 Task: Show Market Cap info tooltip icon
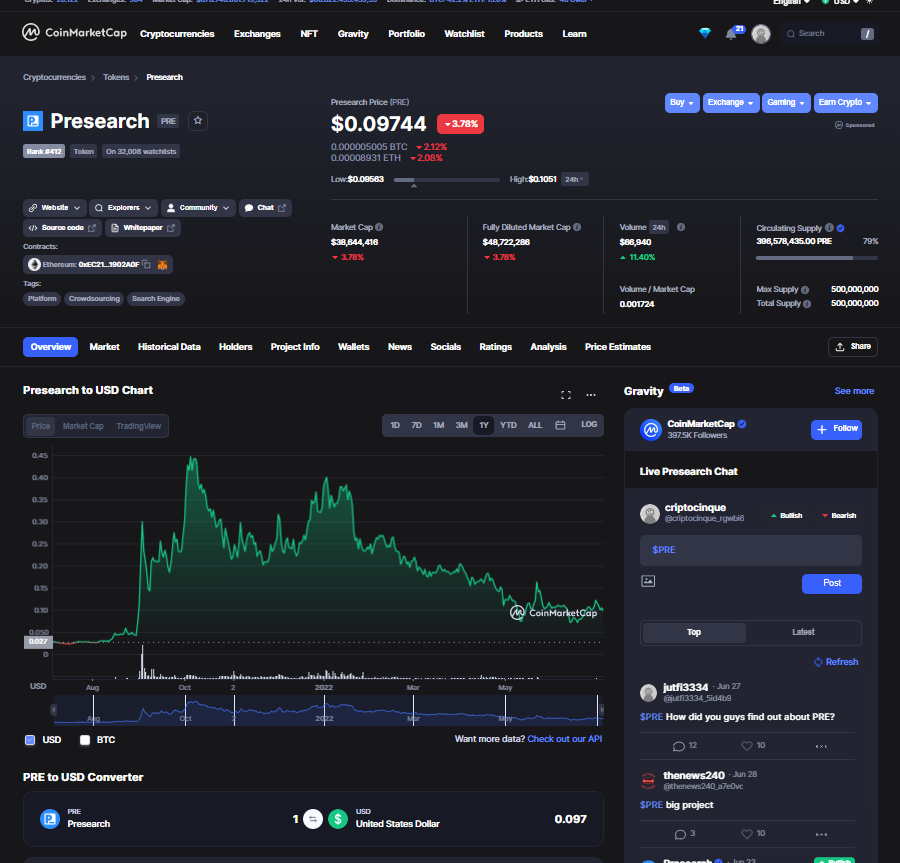[379, 227]
